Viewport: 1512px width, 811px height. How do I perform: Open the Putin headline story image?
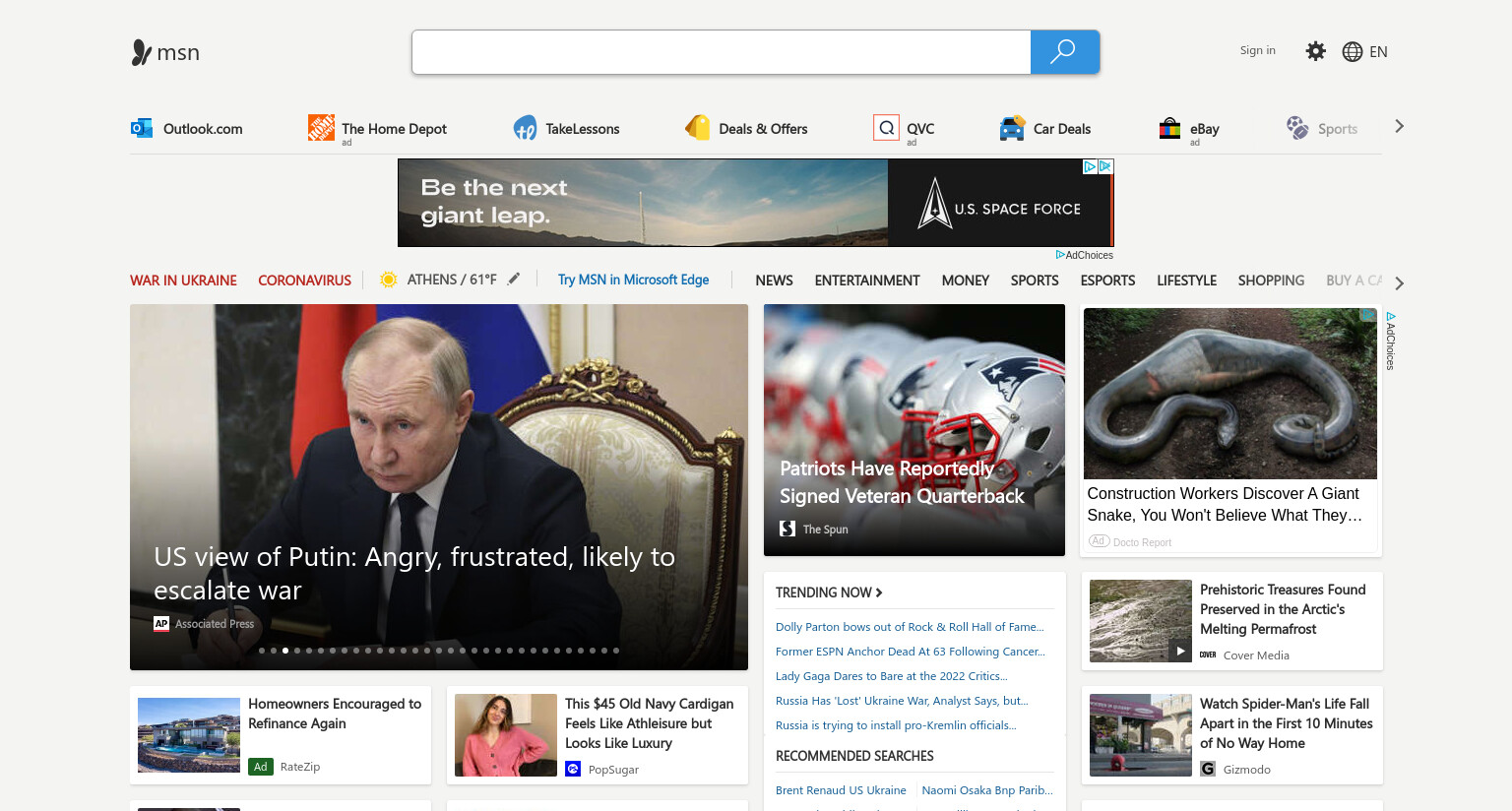[439, 487]
